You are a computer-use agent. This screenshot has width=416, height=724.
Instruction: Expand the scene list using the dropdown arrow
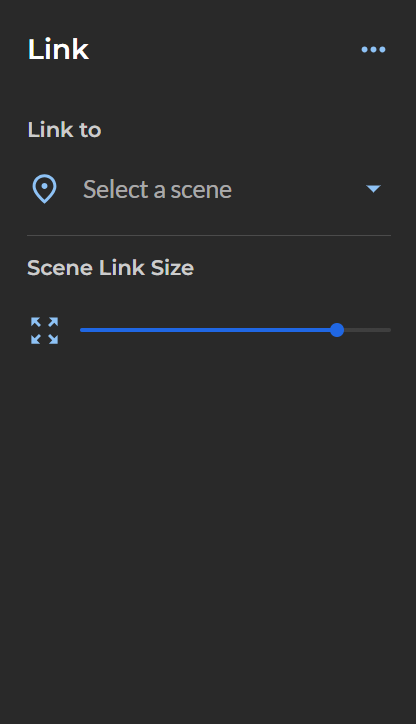point(373,188)
